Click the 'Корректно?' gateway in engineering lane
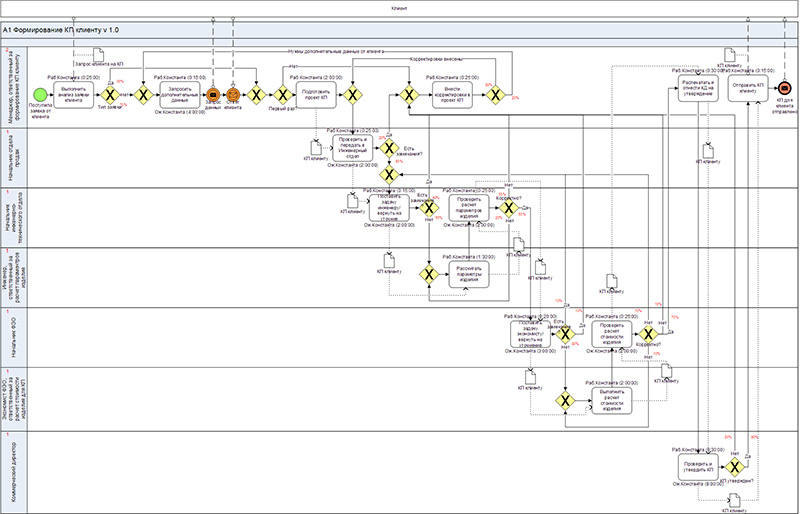Image resolution: width=800 pixels, height=514 pixels. [x=509, y=207]
